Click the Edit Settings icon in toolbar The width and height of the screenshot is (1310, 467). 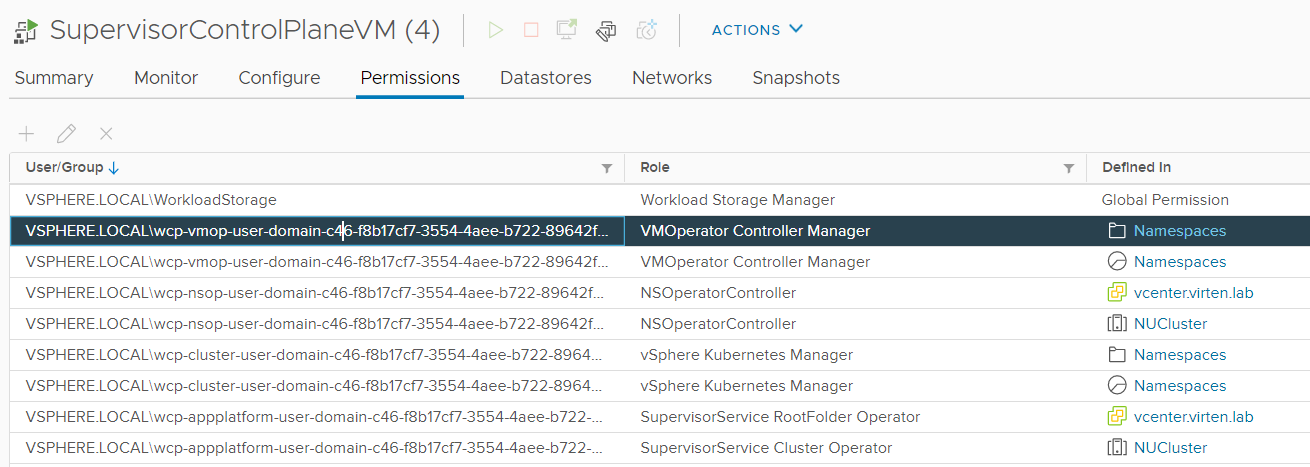(606, 30)
